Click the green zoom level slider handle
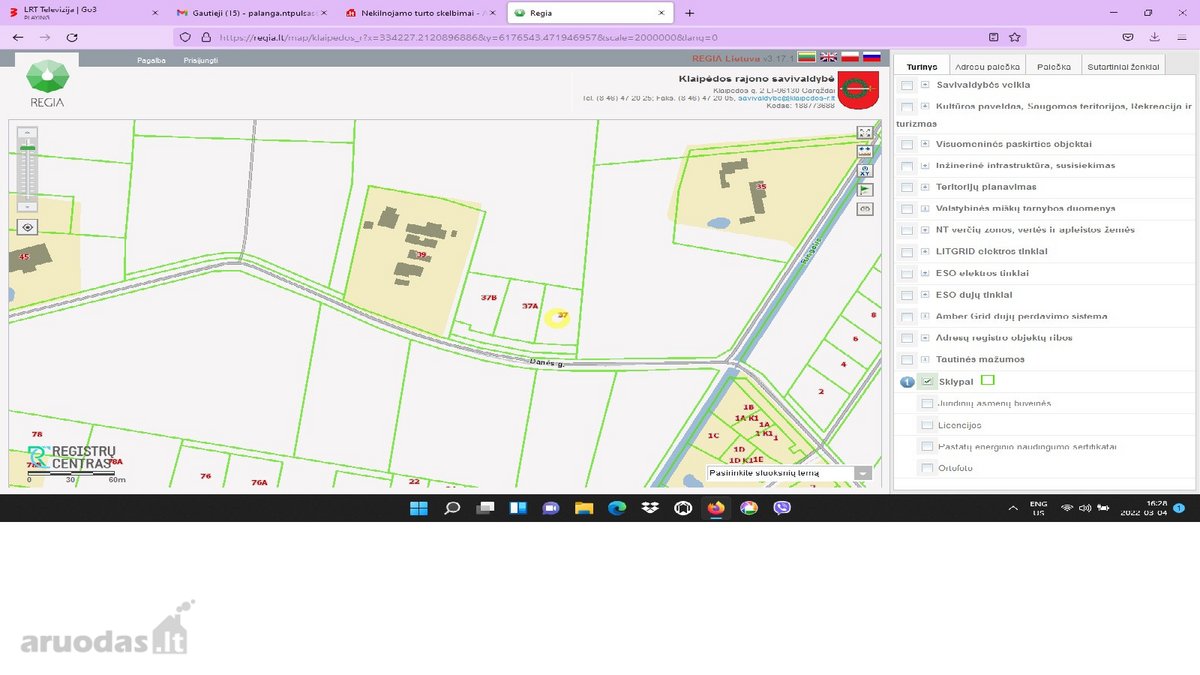The height and width of the screenshot is (675, 1200). (28, 148)
